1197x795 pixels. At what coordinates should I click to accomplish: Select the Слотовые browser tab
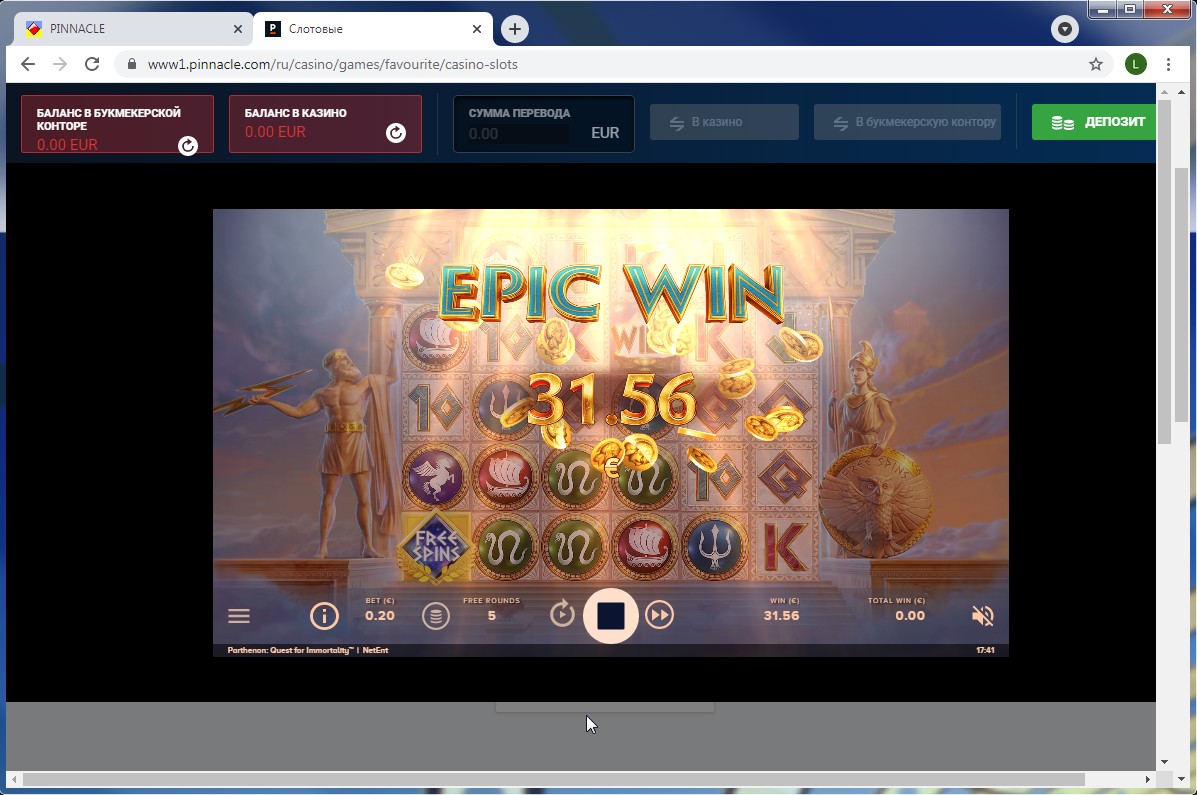(373, 29)
